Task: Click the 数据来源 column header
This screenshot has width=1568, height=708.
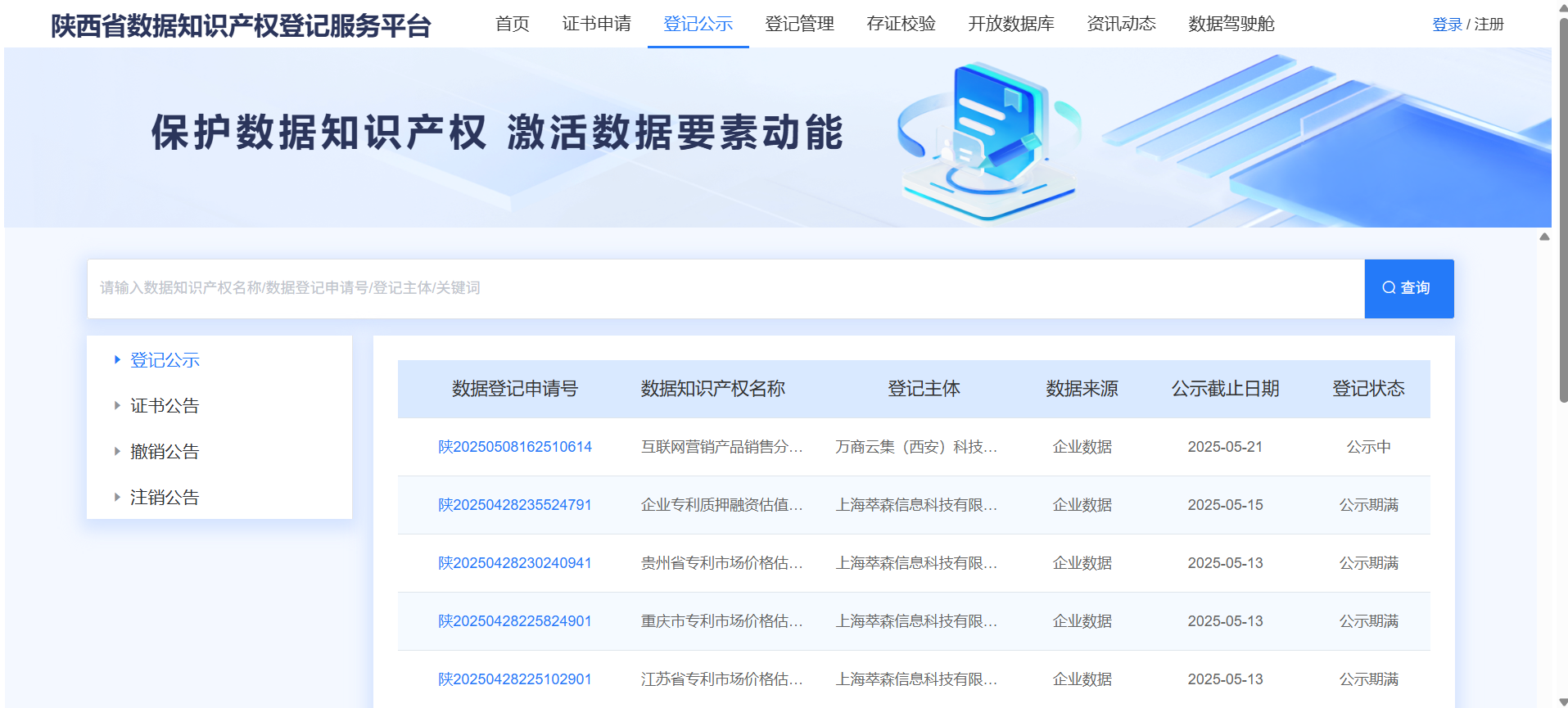Action: click(x=1082, y=389)
